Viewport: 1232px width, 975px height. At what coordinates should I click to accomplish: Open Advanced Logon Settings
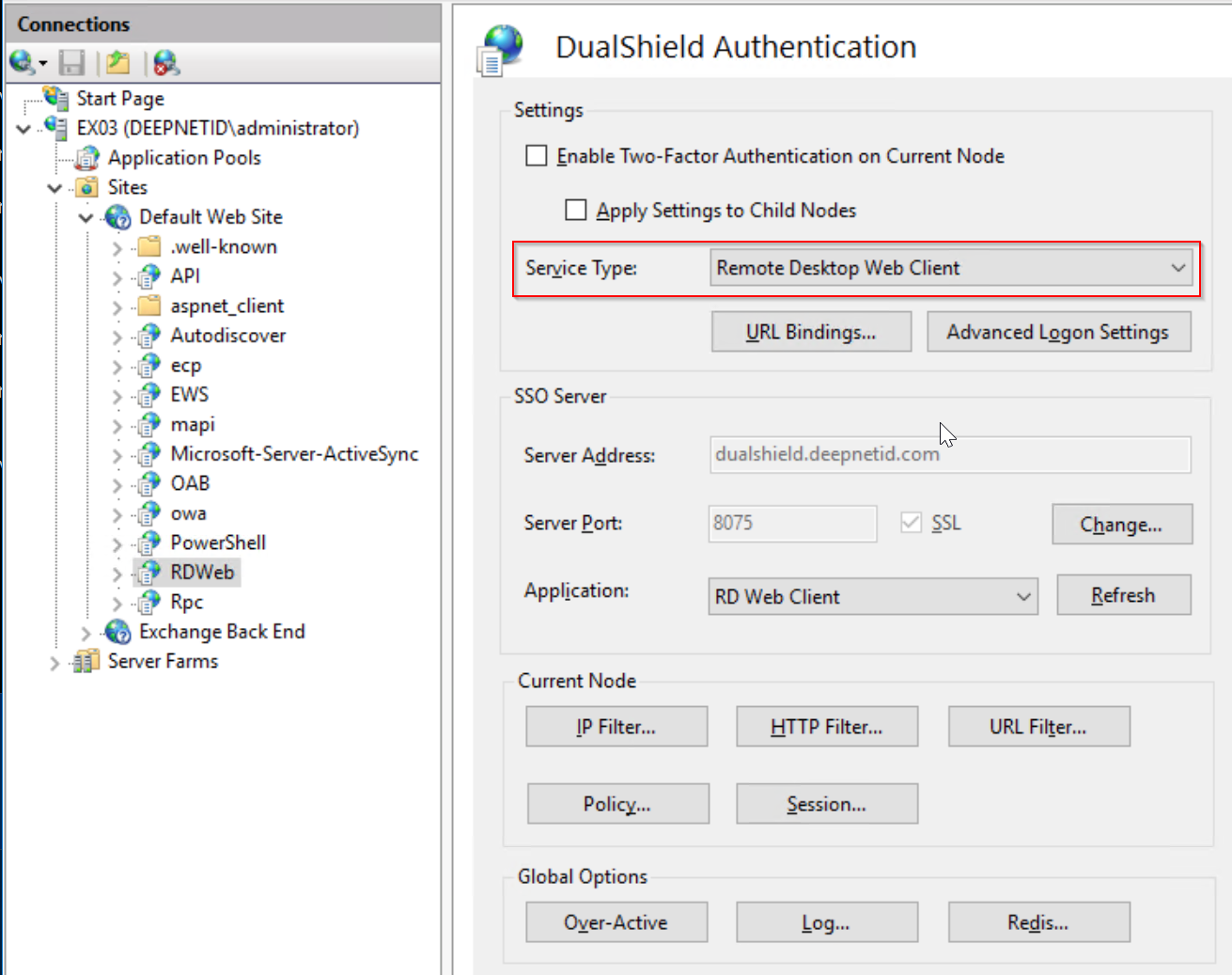tap(1058, 332)
